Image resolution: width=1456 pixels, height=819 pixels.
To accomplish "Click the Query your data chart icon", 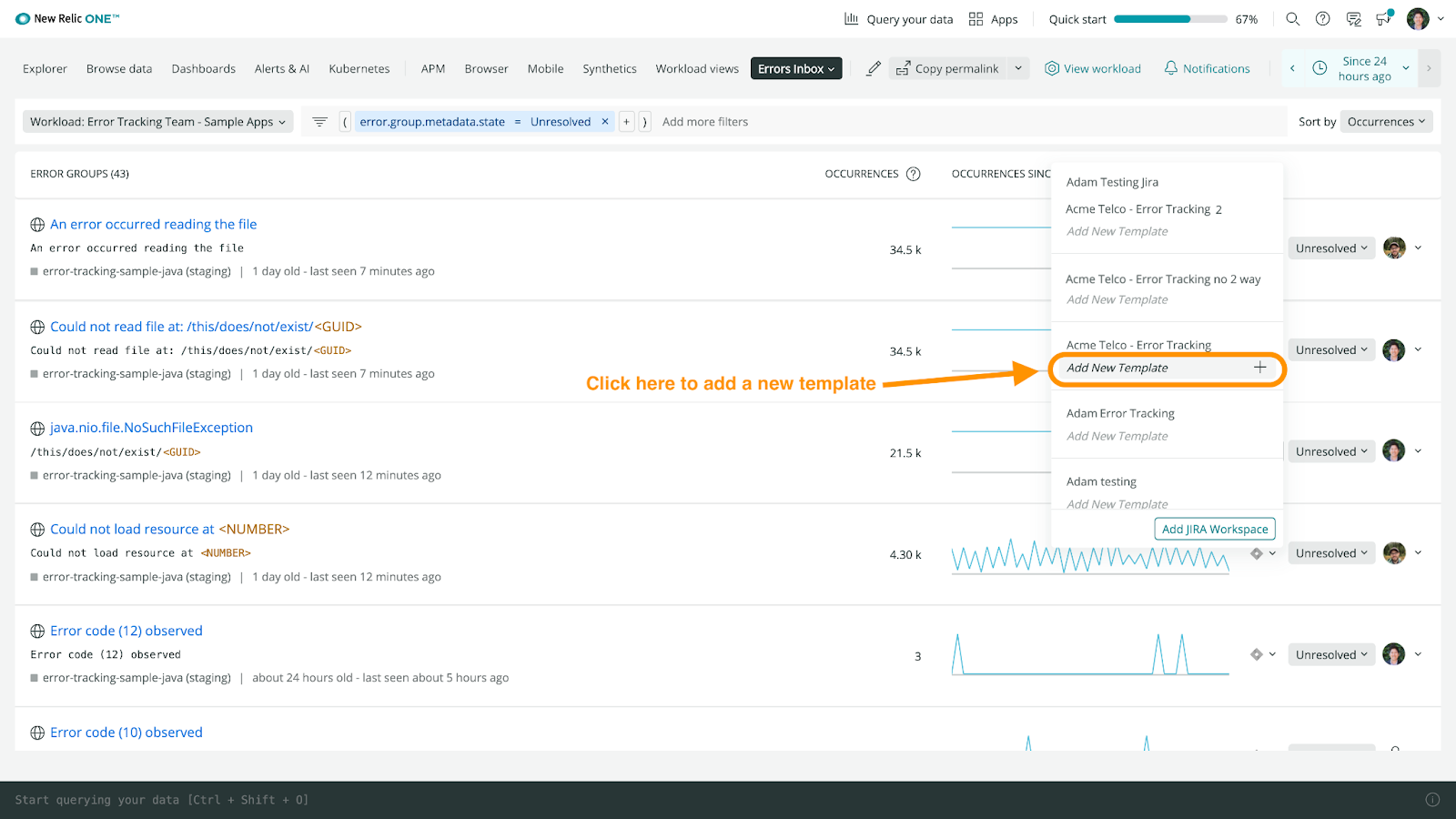I will pyautogui.click(x=851, y=18).
